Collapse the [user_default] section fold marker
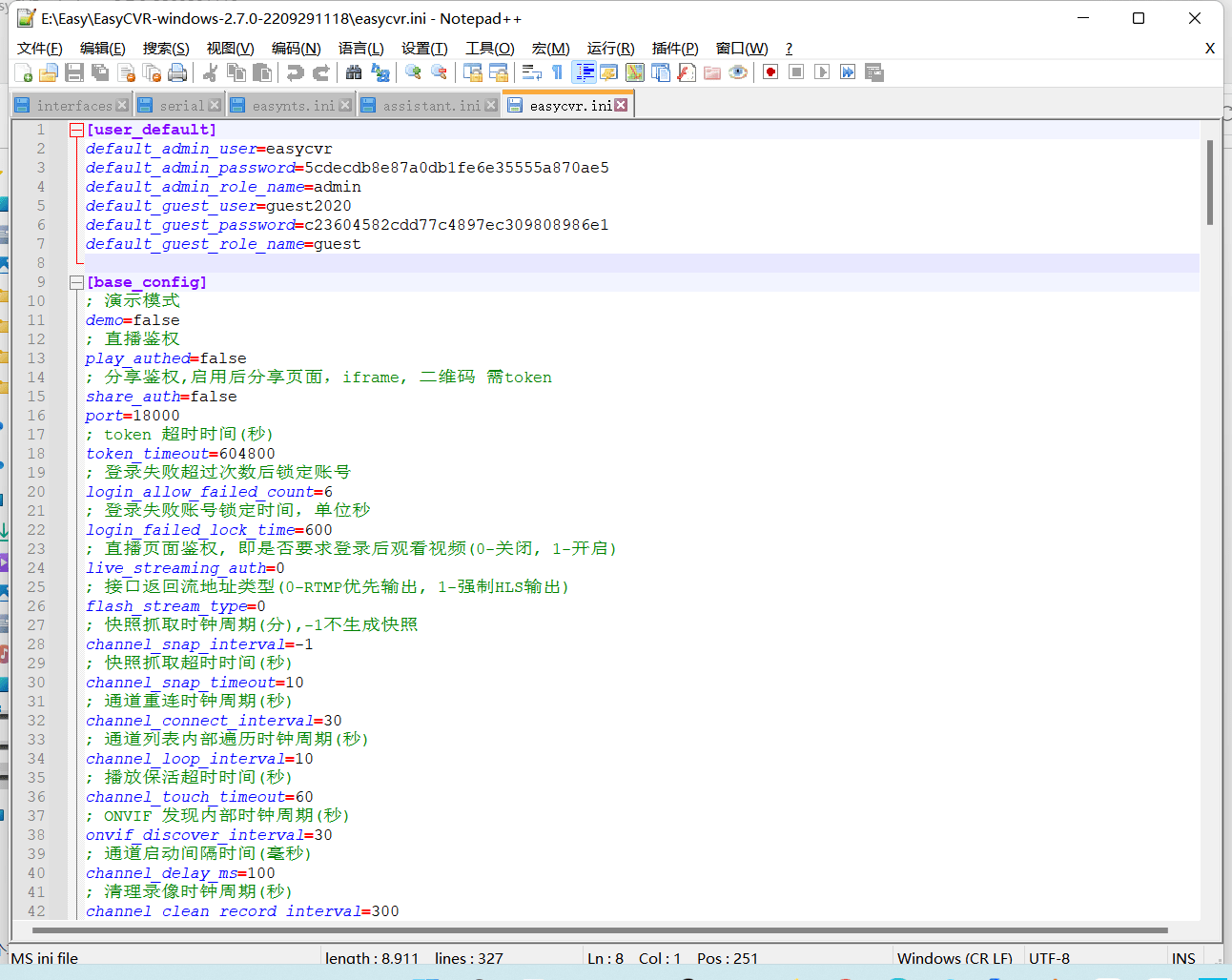 pos(76,130)
